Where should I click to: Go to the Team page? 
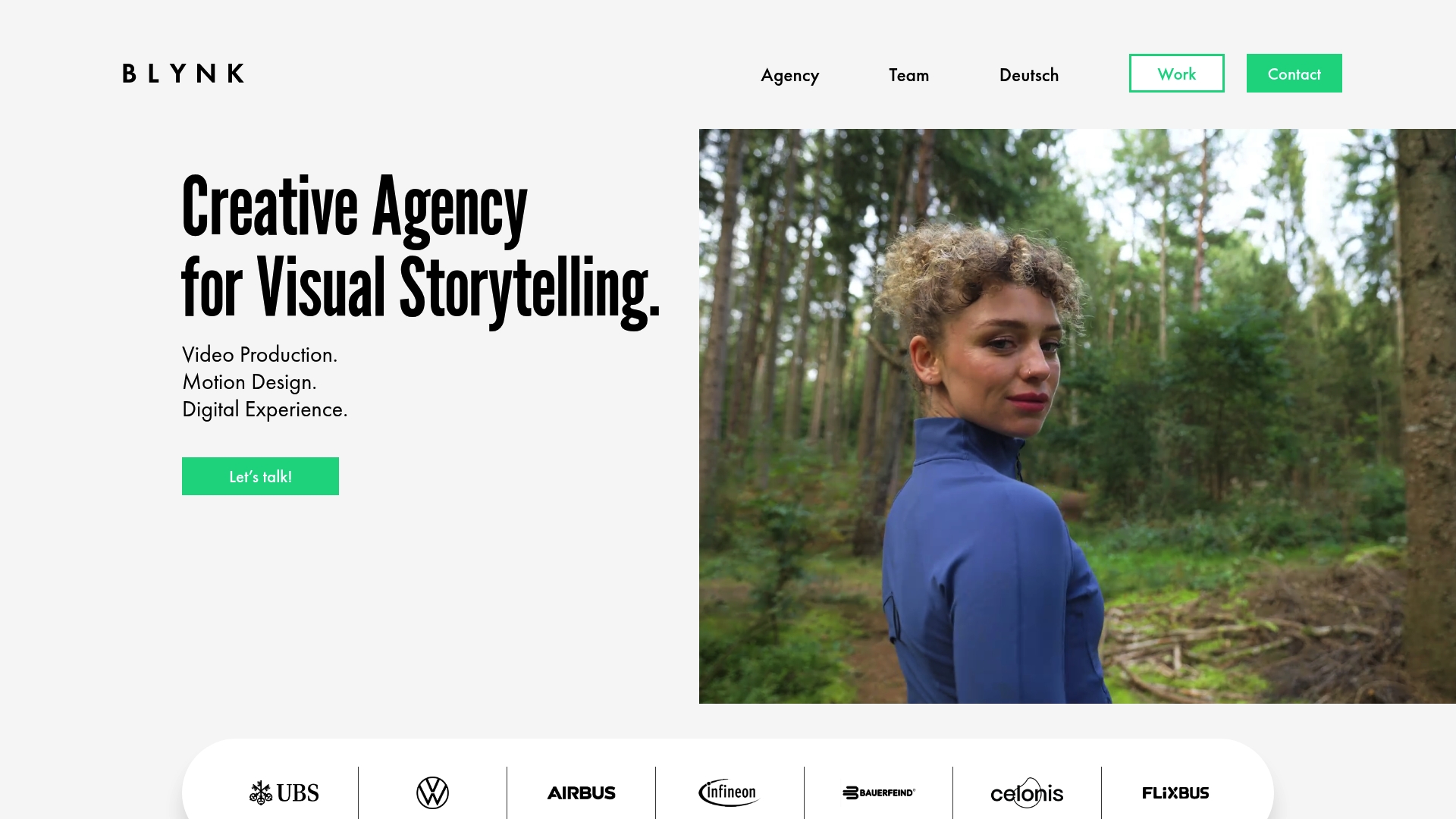[x=908, y=75]
